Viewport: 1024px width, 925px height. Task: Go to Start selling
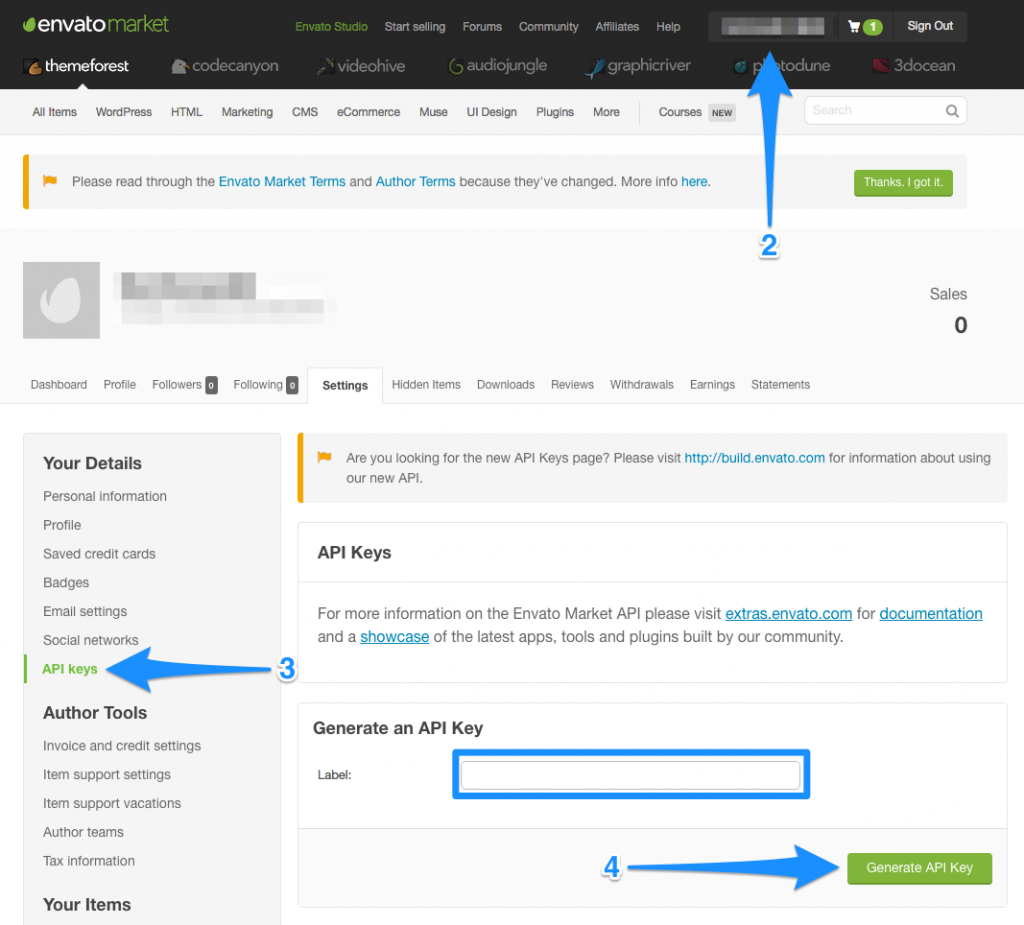coord(415,27)
